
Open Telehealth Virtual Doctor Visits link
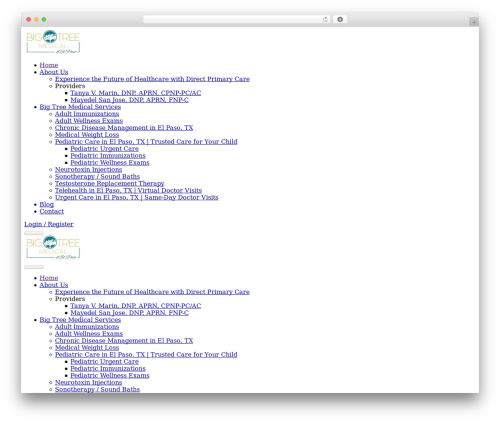128,191
